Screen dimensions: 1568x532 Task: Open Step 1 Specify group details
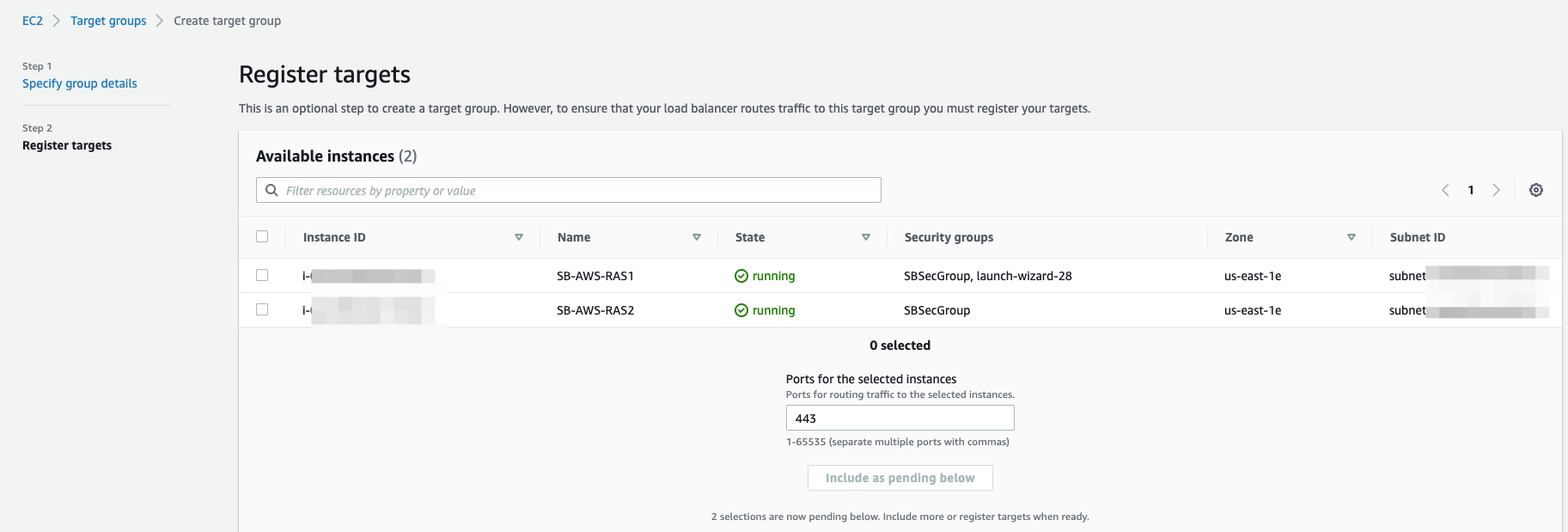(80, 83)
